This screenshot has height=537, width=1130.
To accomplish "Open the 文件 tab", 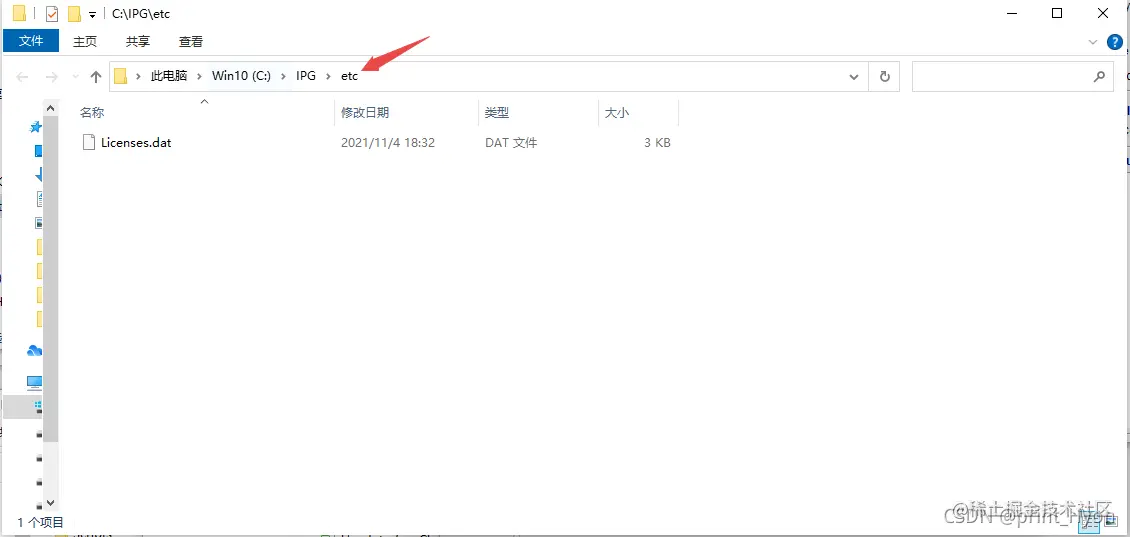I will point(31,41).
